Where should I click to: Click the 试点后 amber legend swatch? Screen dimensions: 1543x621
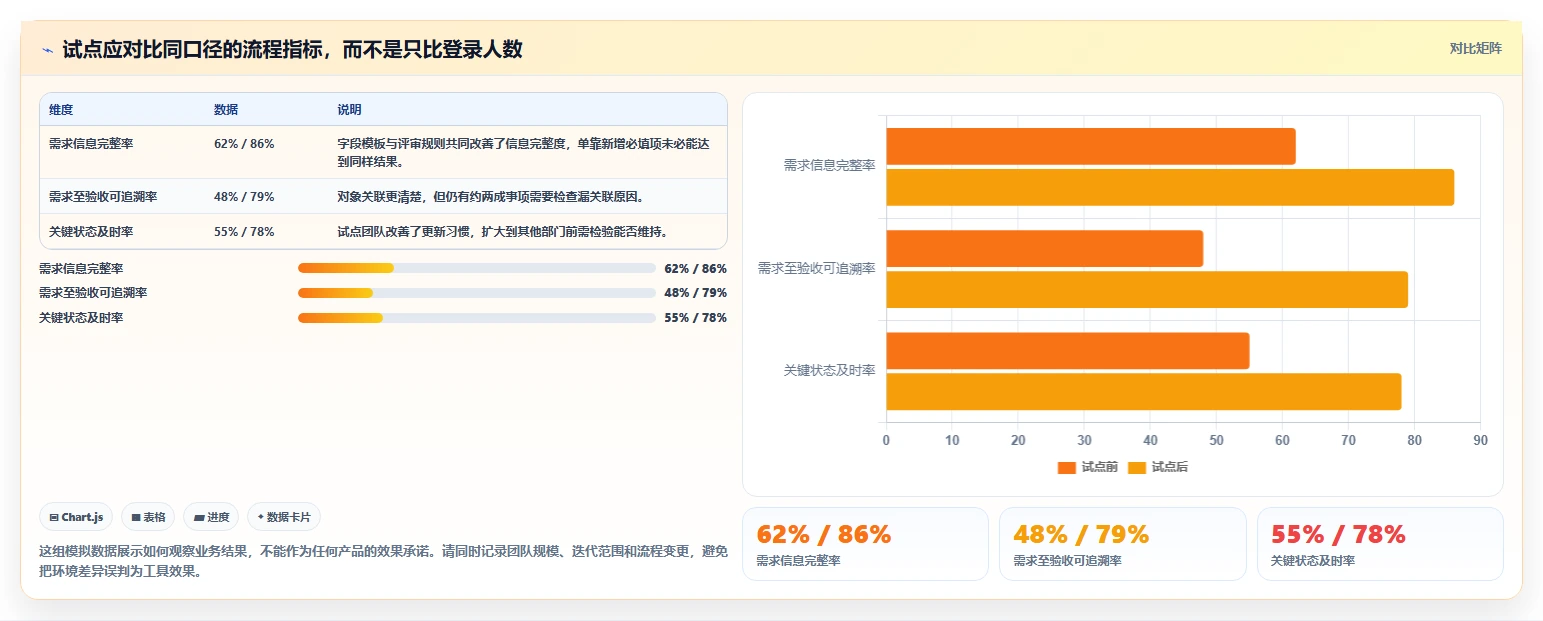point(1137,467)
